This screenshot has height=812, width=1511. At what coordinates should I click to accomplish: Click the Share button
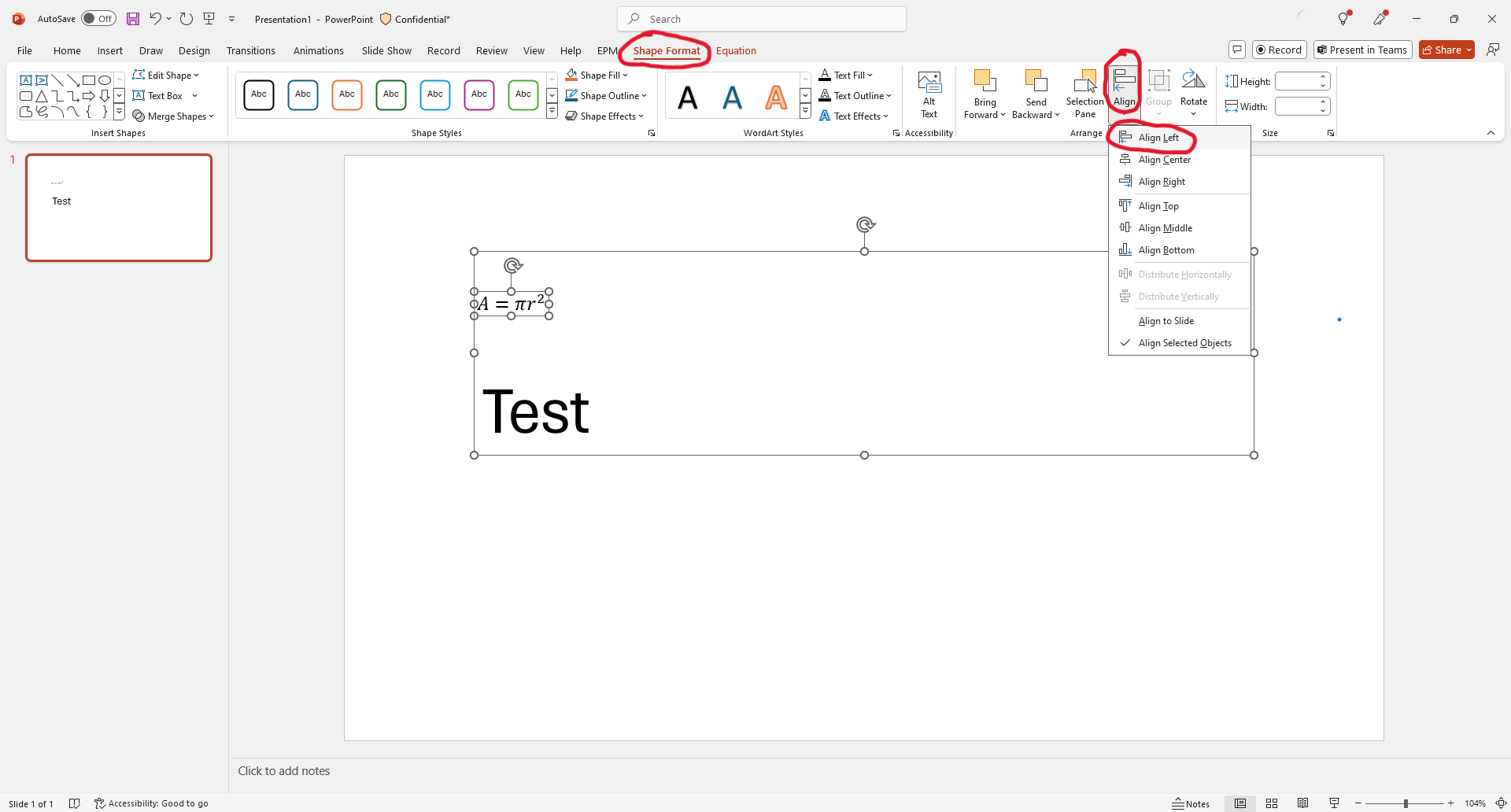(x=1446, y=50)
